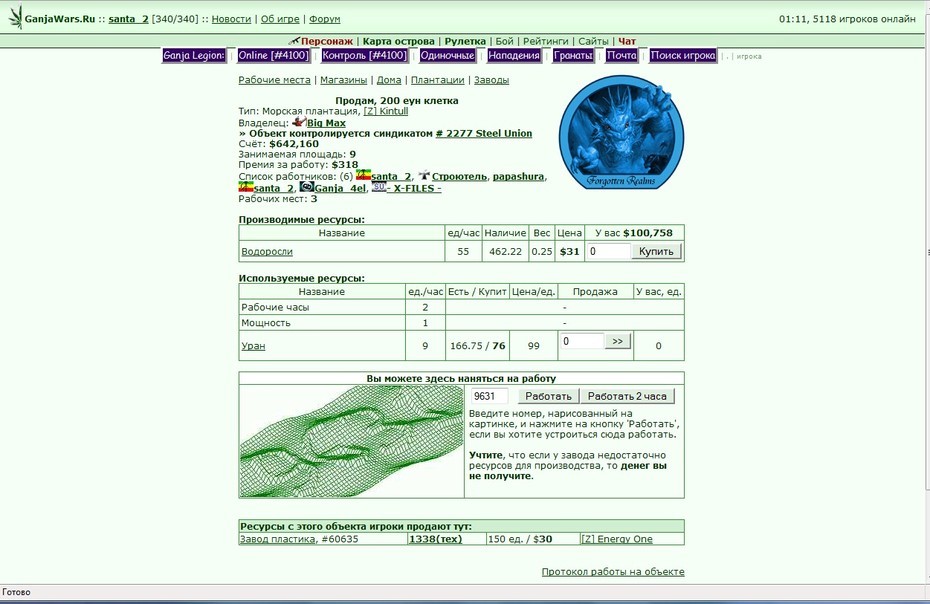
Task: Open owner Big Max profile link
Action: 326,123
